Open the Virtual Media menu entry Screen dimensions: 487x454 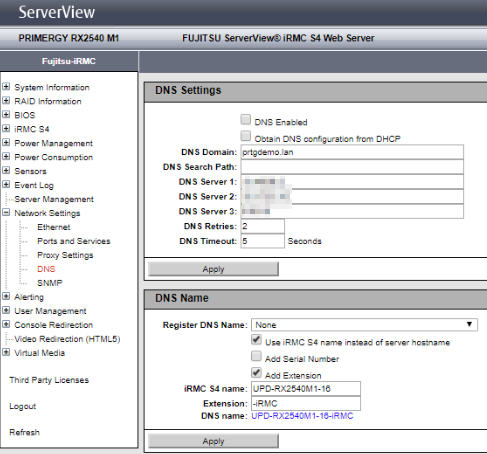click(39, 353)
